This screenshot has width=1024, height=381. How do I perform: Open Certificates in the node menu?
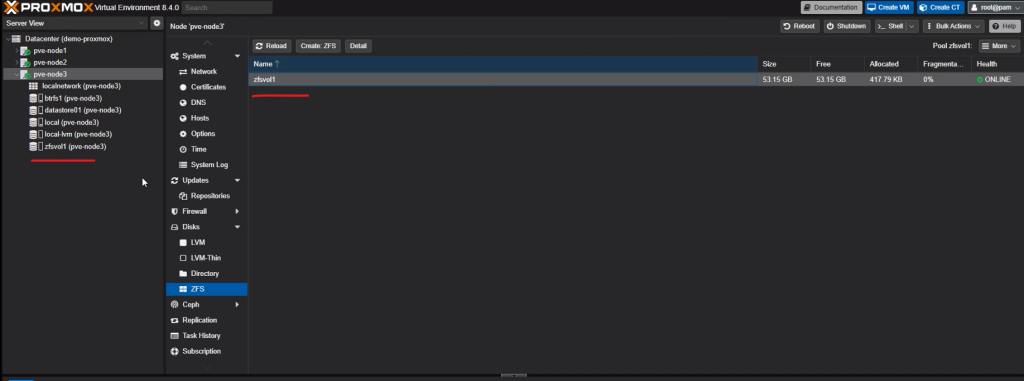[208, 87]
